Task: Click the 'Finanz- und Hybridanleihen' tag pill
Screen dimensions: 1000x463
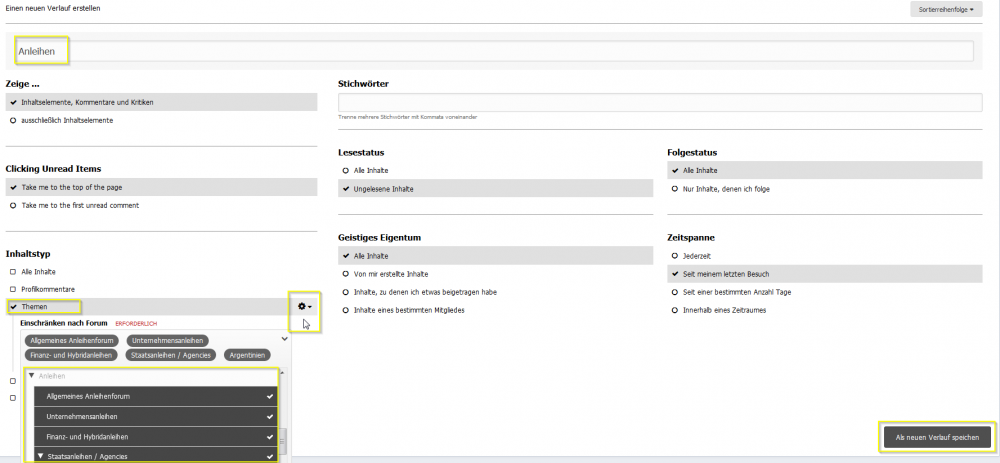Action: pyautogui.click(x=71, y=355)
